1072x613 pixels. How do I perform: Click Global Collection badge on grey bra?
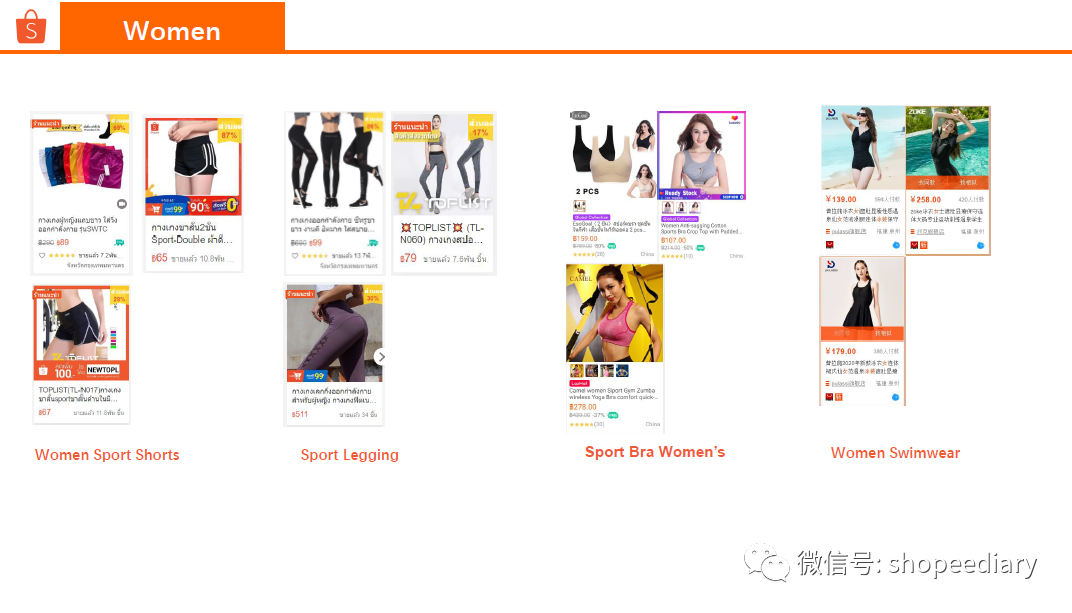680,219
